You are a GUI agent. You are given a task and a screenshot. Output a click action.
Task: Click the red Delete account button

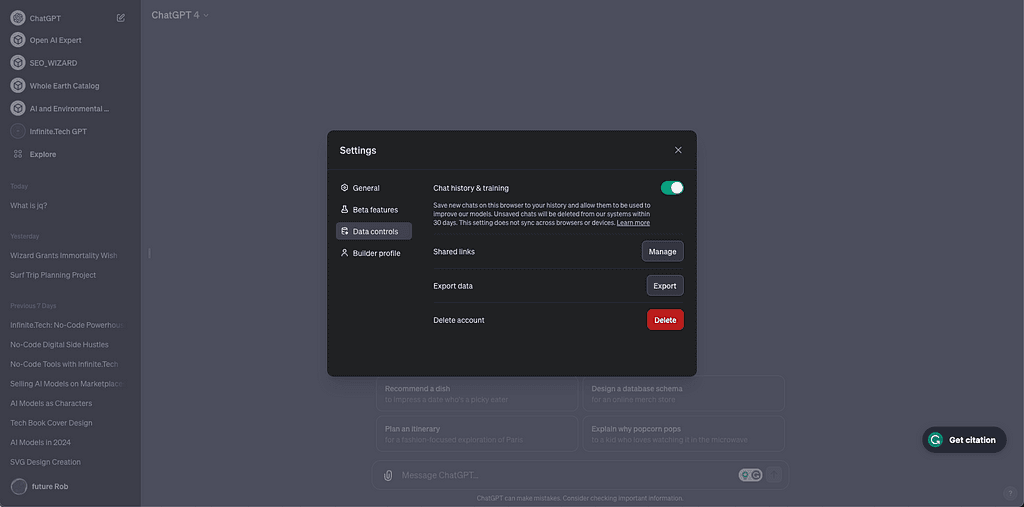point(665,320)
